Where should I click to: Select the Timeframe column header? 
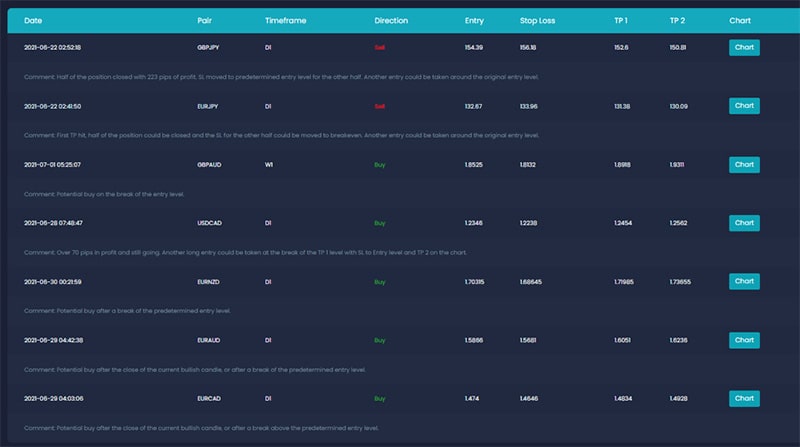pyautogui.click(x=285, y=20)
